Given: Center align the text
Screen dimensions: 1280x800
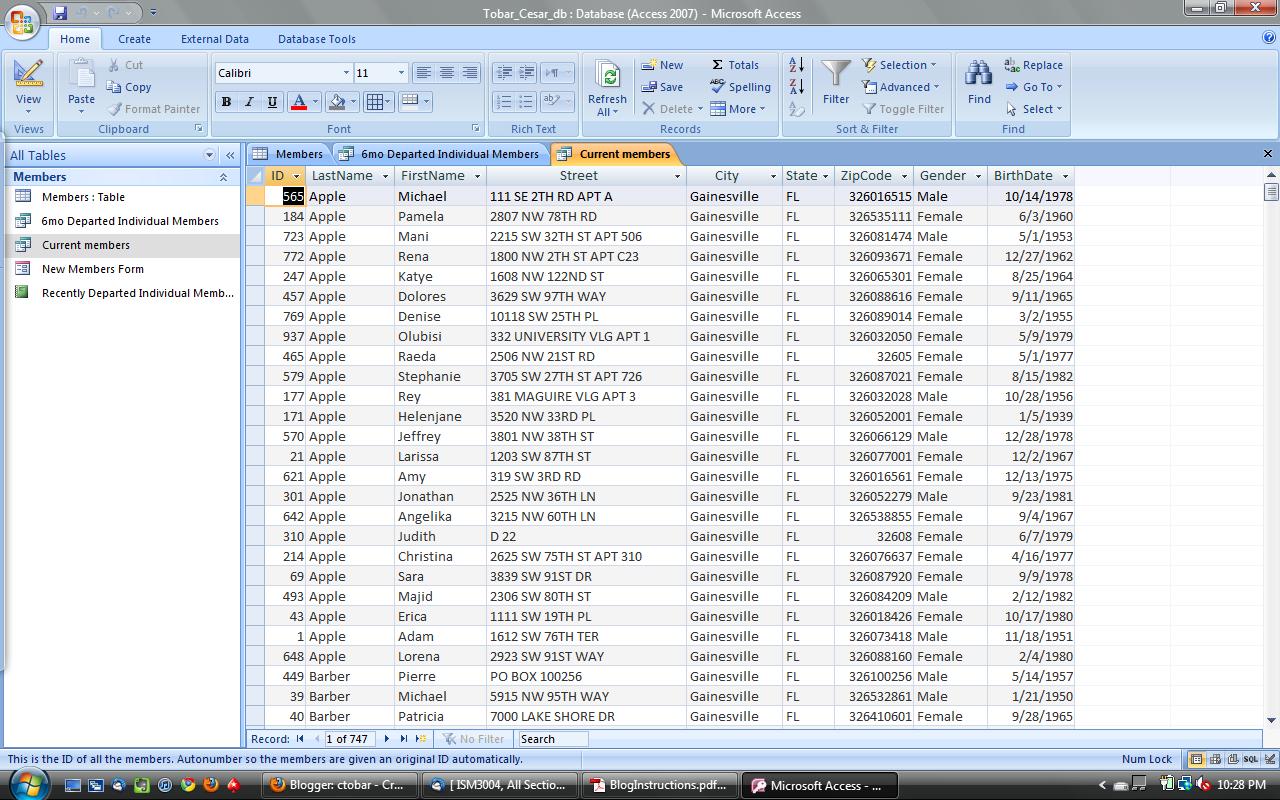Looking at the screenshot, I should point(446,73).
